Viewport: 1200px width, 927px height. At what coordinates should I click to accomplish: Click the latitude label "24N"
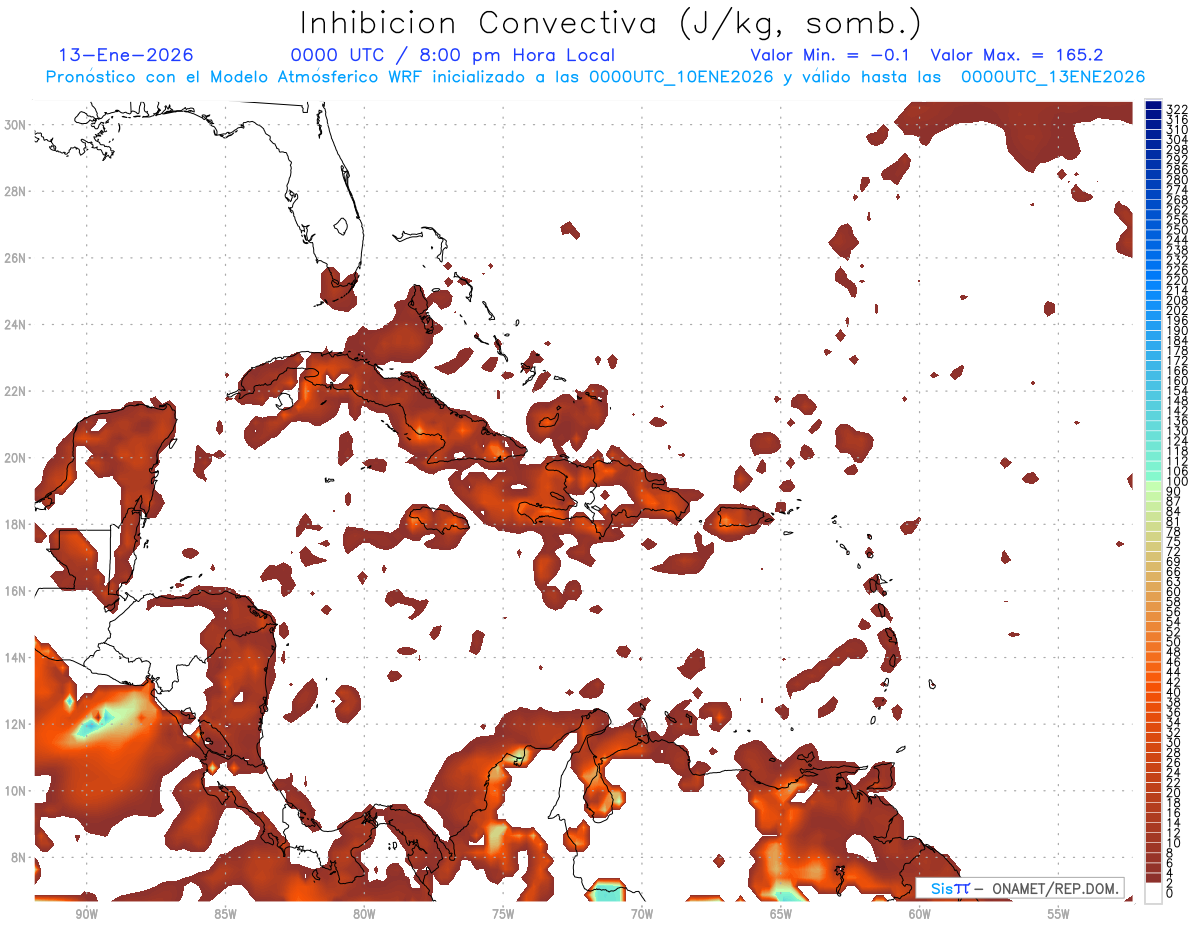(x=16, y=324)
